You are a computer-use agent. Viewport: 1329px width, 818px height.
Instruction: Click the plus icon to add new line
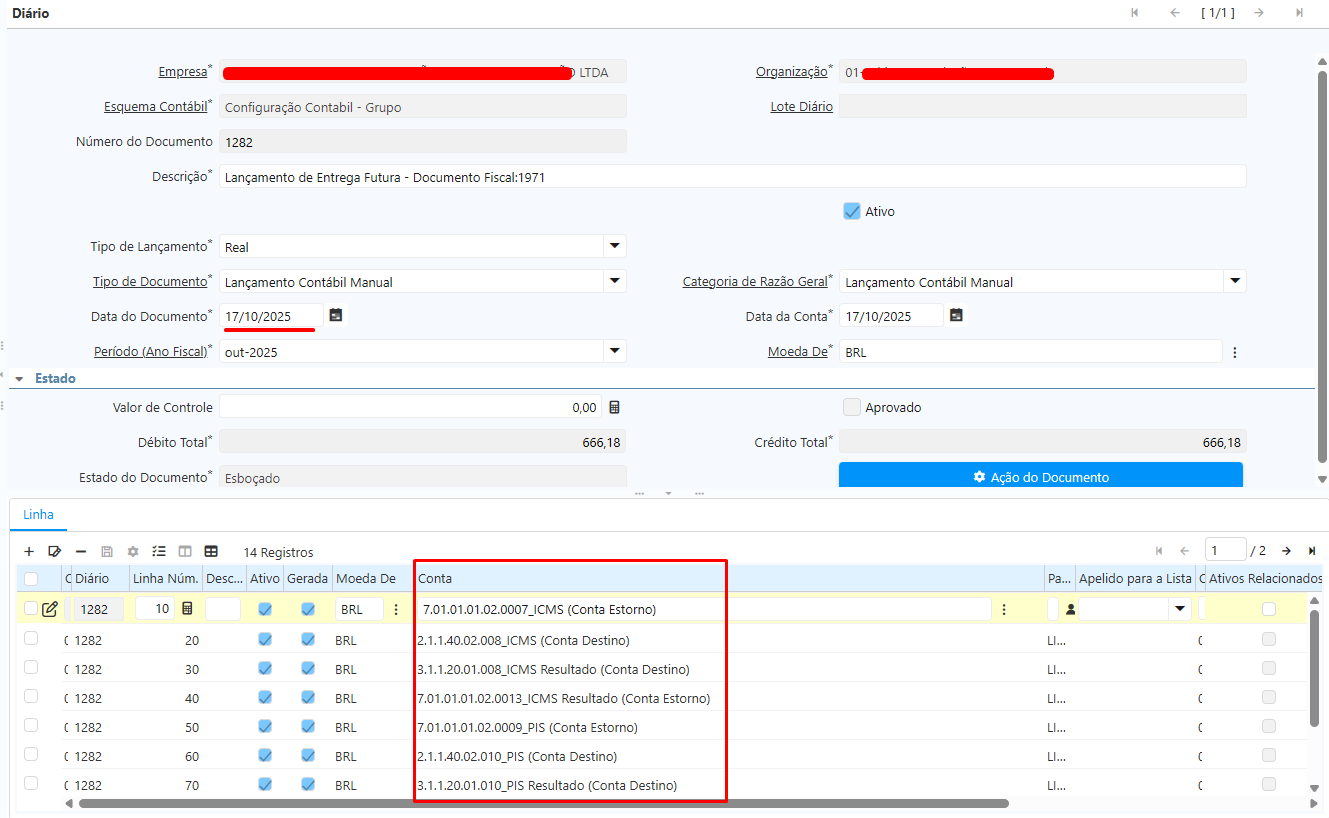[x=29, y=551]
